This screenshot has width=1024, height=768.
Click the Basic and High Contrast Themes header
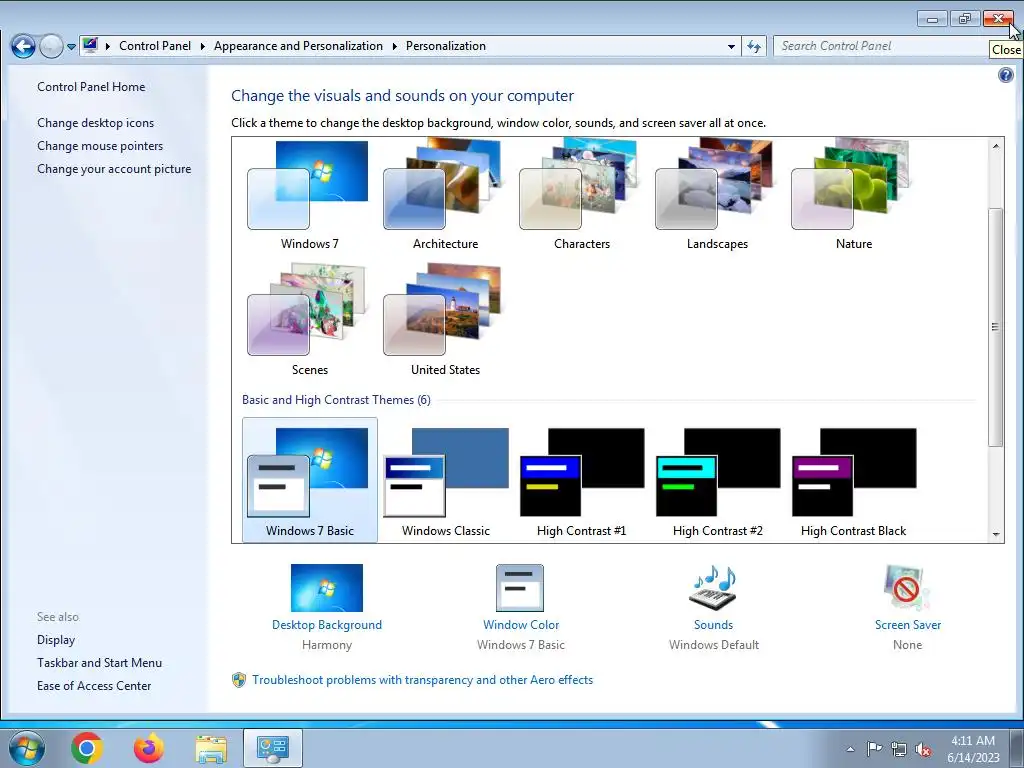(x=336, y=400)
